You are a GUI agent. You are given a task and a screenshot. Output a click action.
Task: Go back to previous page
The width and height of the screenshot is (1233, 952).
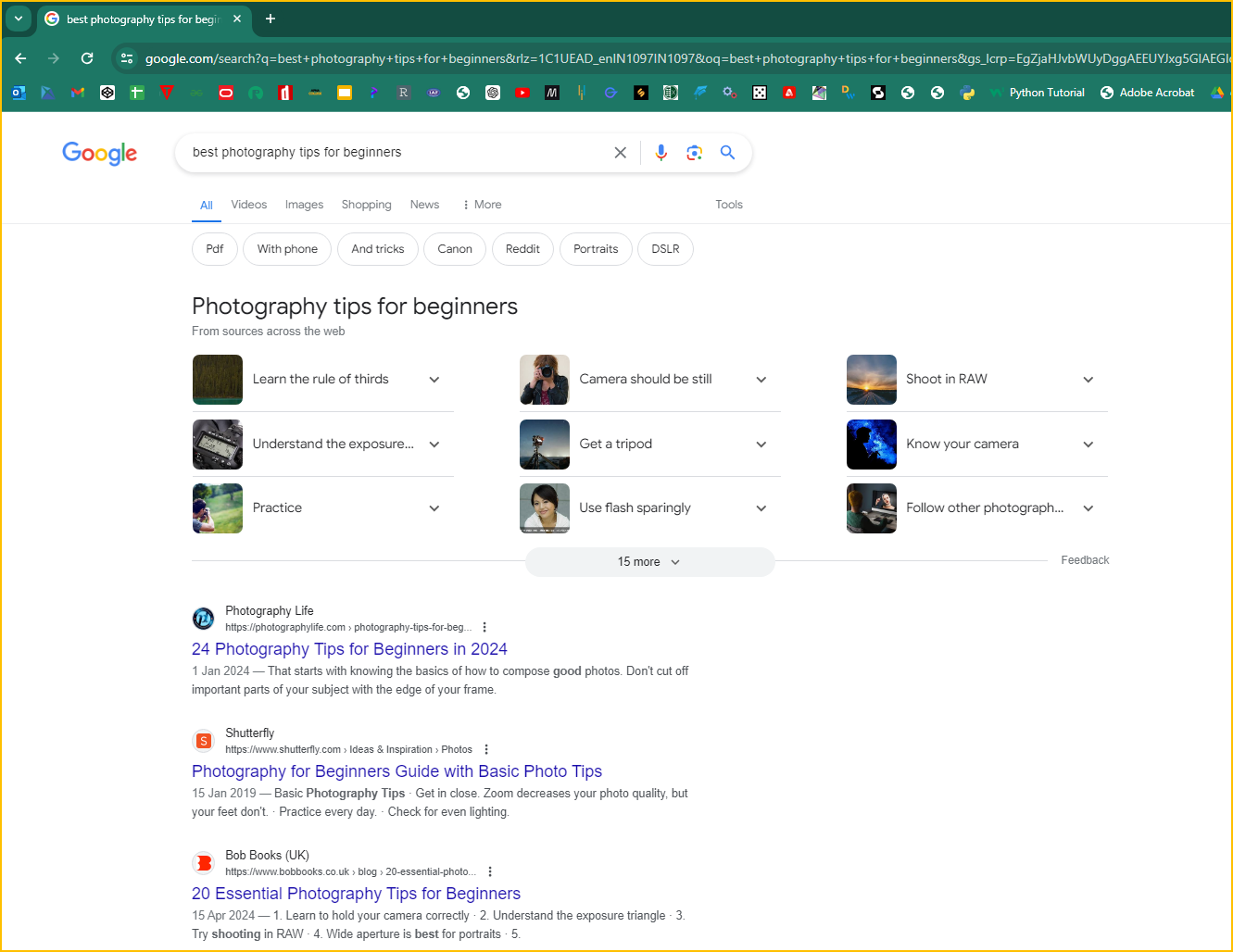tap(20, 58)
